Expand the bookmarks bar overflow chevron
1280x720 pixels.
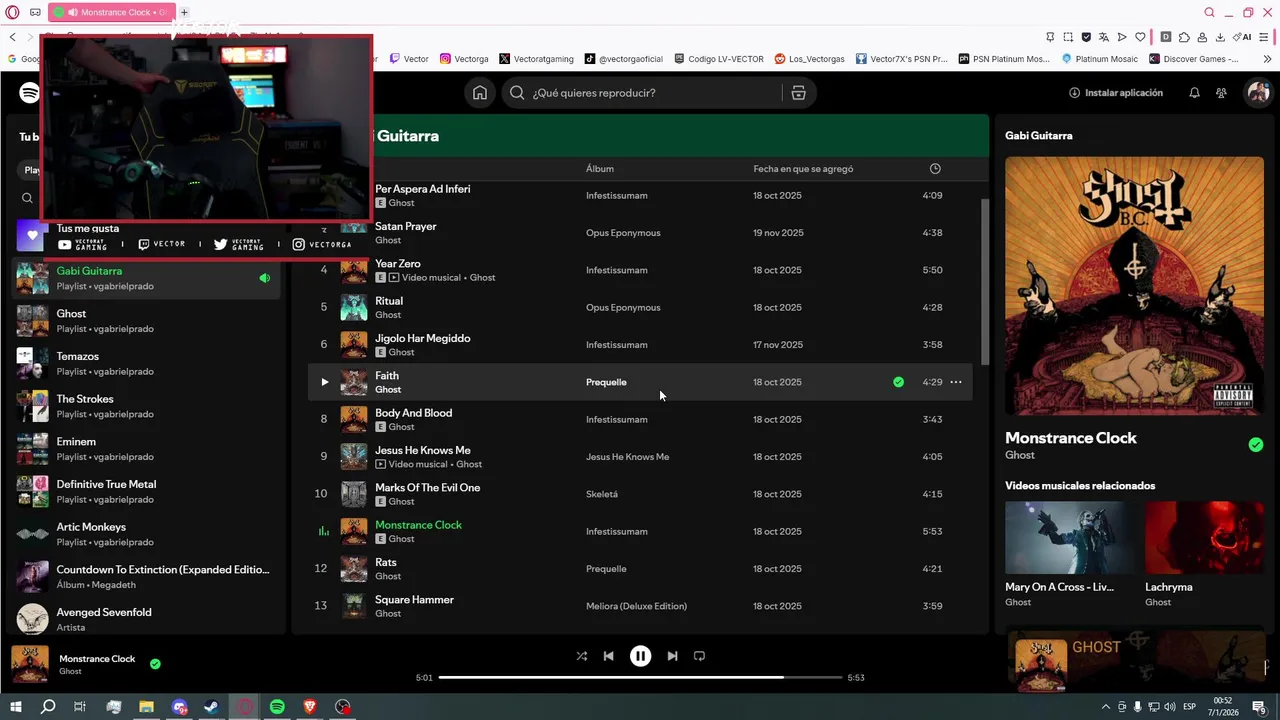1268,59
